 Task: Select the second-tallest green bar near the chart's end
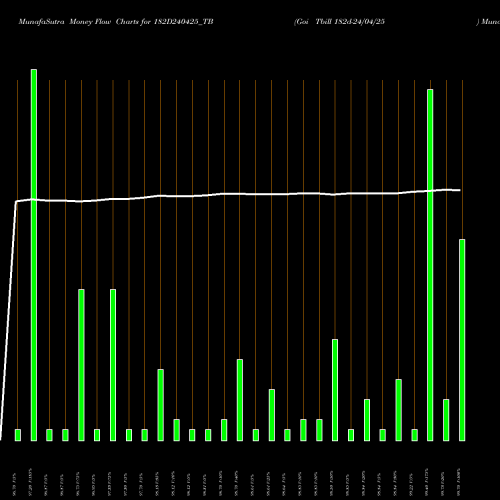pos(430,265)
